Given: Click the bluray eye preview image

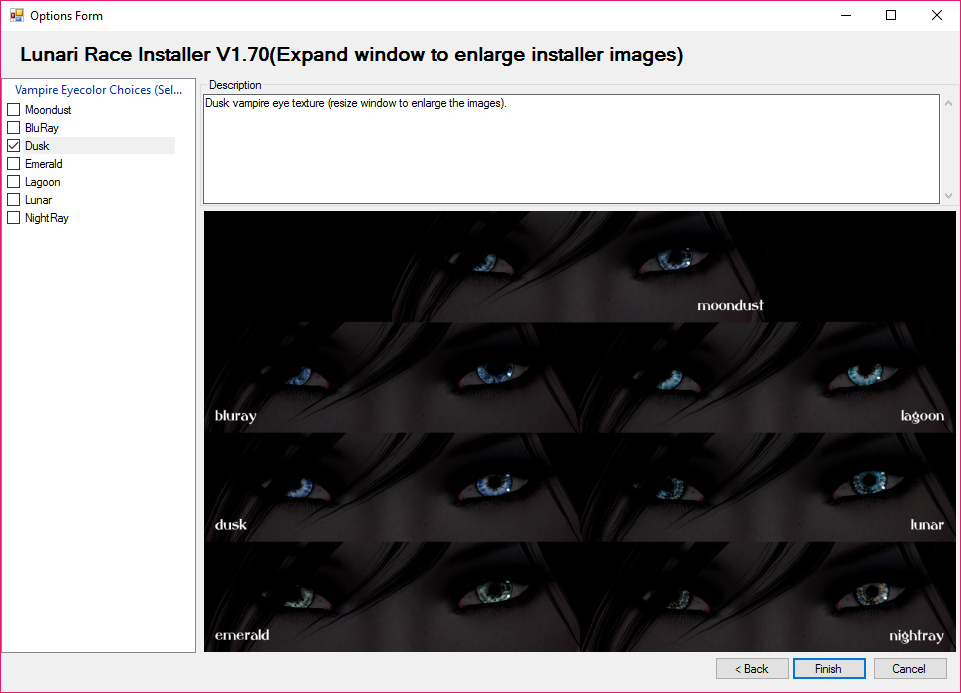Looking at the screenshot, I should click(392, 377).
